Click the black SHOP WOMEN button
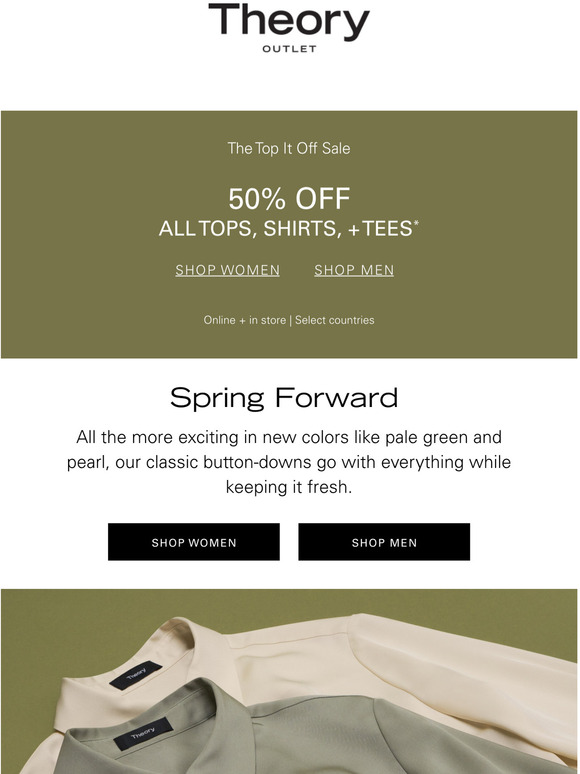The image size is (580, 774). (x=194, y=542)
